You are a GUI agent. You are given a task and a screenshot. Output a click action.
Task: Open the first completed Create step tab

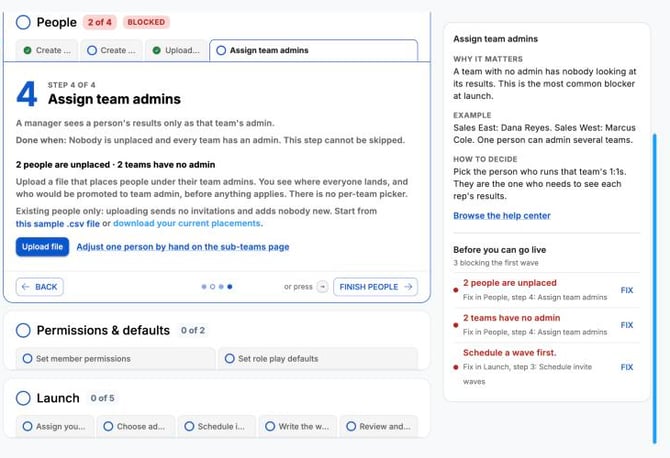pyautogui.click(x=47, y=50)
